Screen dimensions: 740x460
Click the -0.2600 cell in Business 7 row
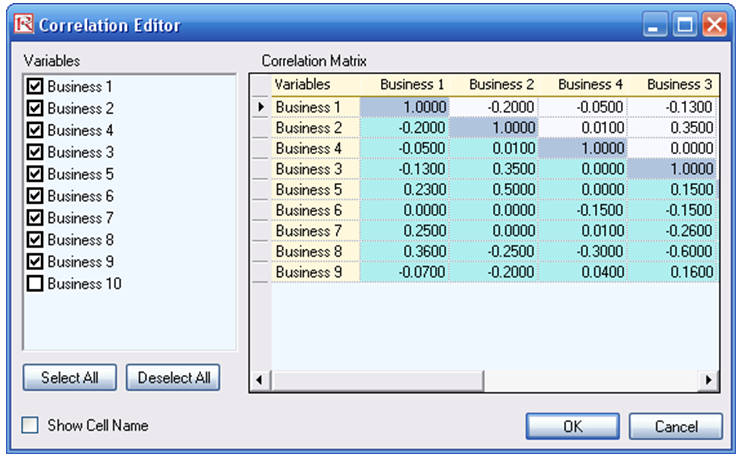click(x=673, y=230)
